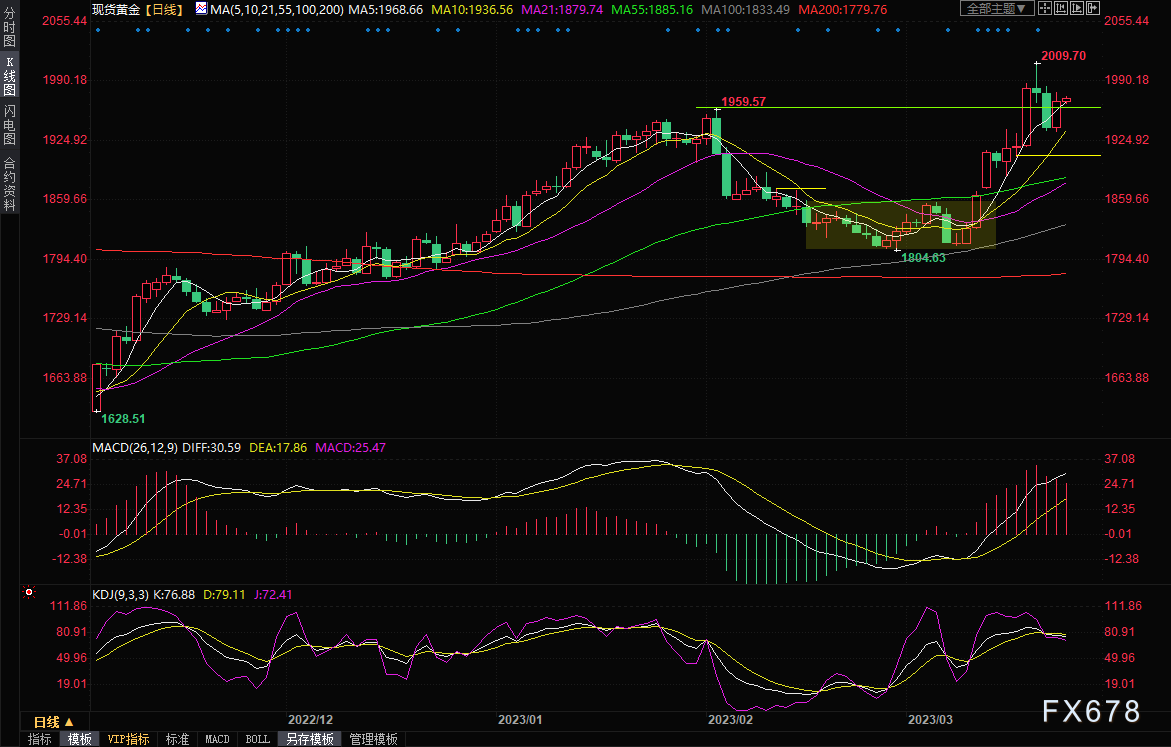This screenshot has width=1171, height=747.
Task: Click the MACD:25.47 value
Action: pos(350,448)
